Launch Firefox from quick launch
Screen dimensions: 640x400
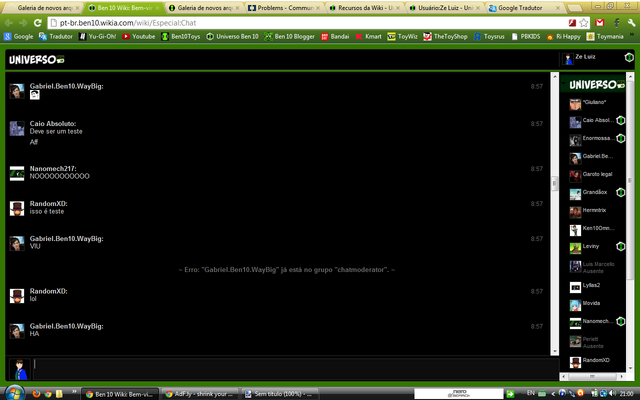36,394
